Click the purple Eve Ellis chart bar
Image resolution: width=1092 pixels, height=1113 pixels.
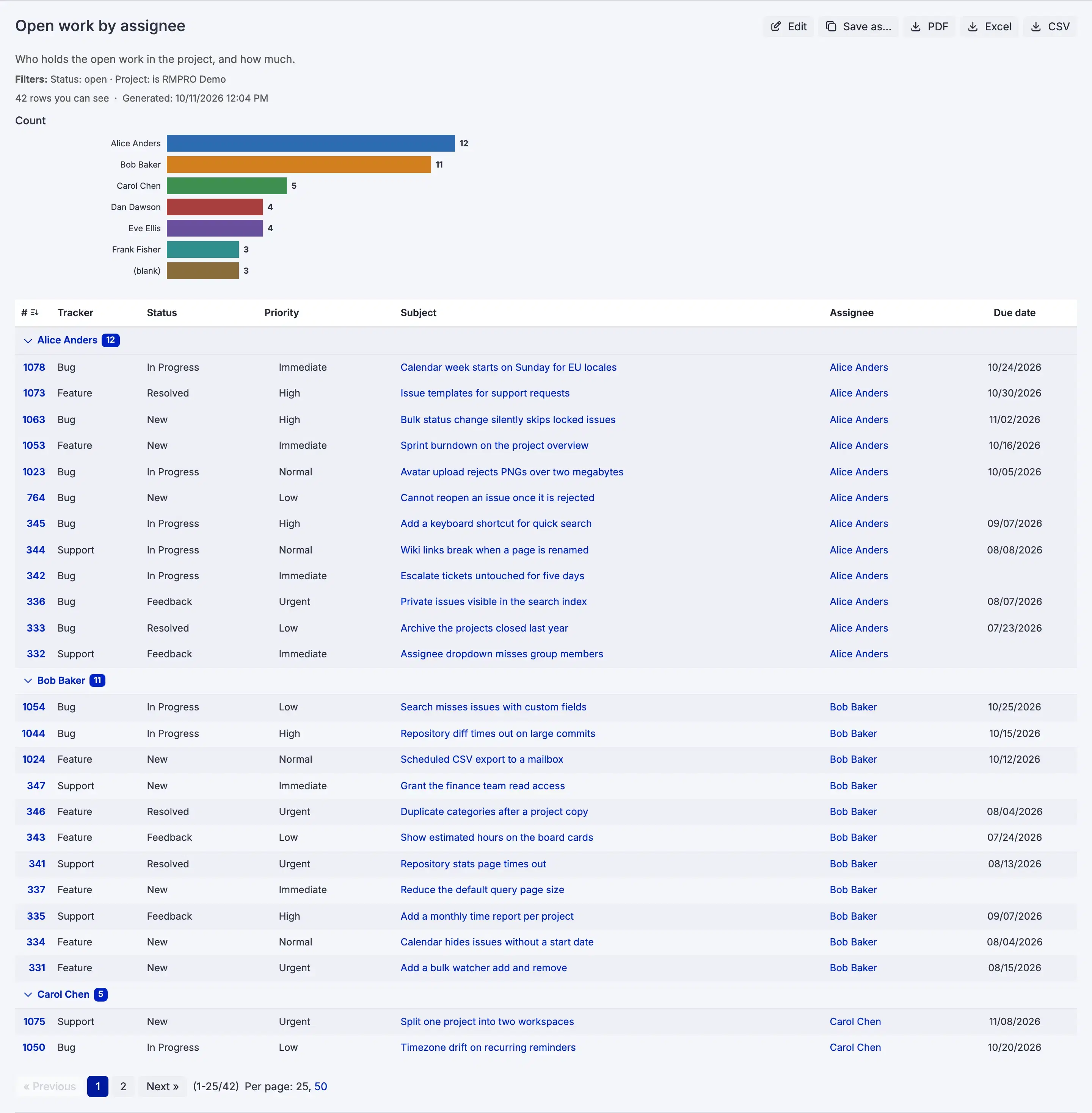coord(215,228)
